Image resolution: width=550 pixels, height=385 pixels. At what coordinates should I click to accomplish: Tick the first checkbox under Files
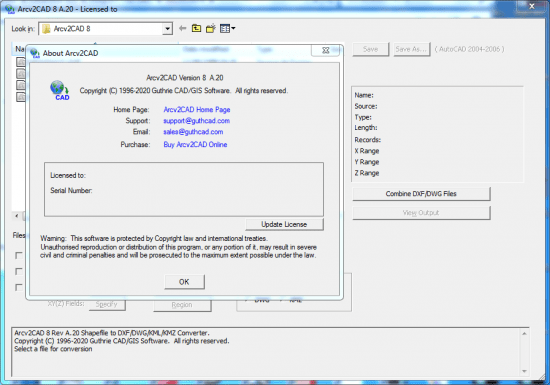point(19,256)
